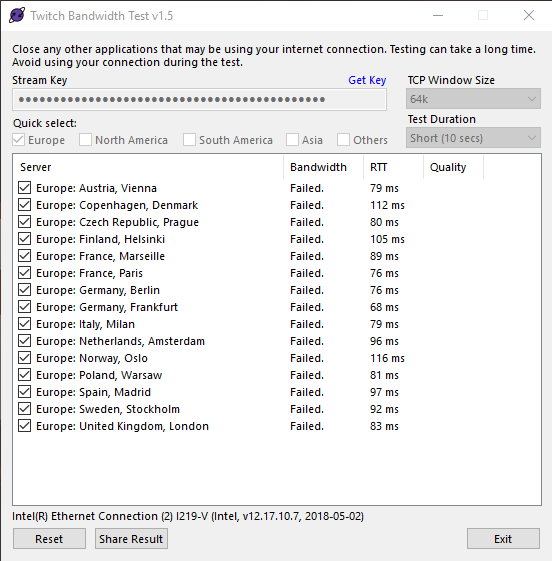
Task: Click the 68 ms RTT value
Action: click(x=384, y=307)
